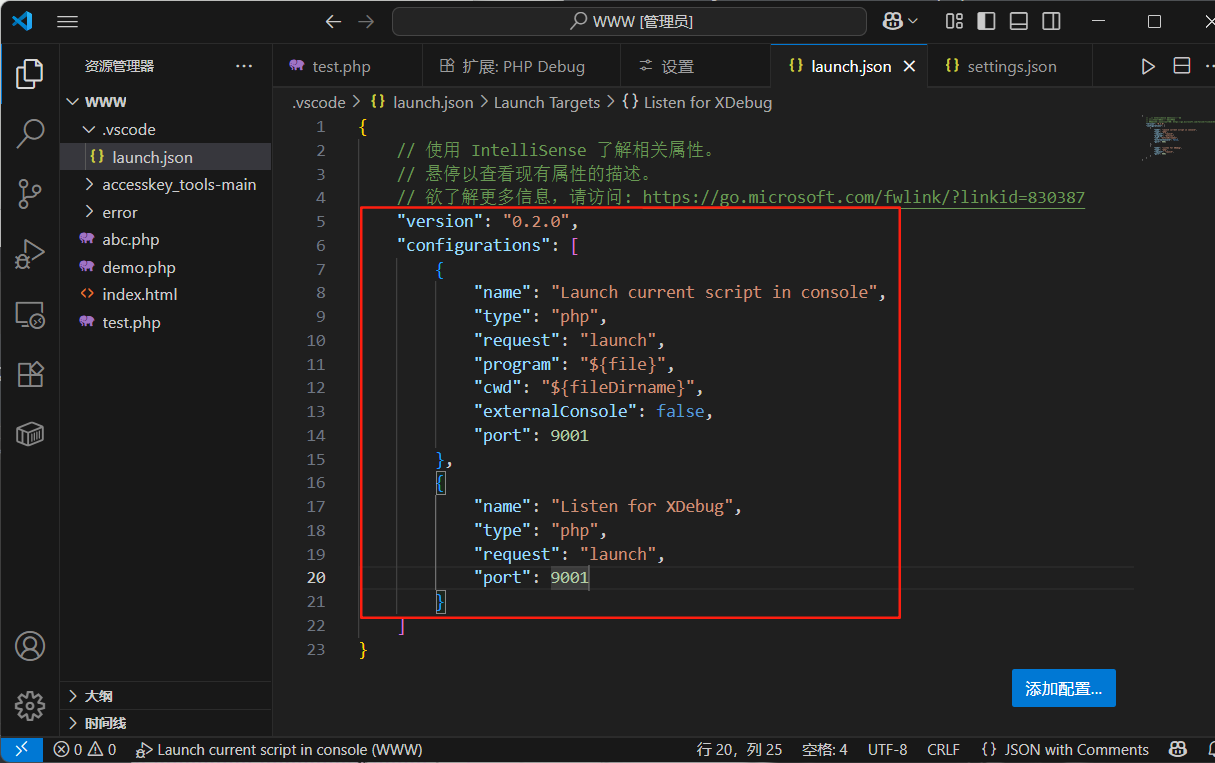Click the WWW command center search box
This screenshot has height=763, width=1215.
(629, 21)
